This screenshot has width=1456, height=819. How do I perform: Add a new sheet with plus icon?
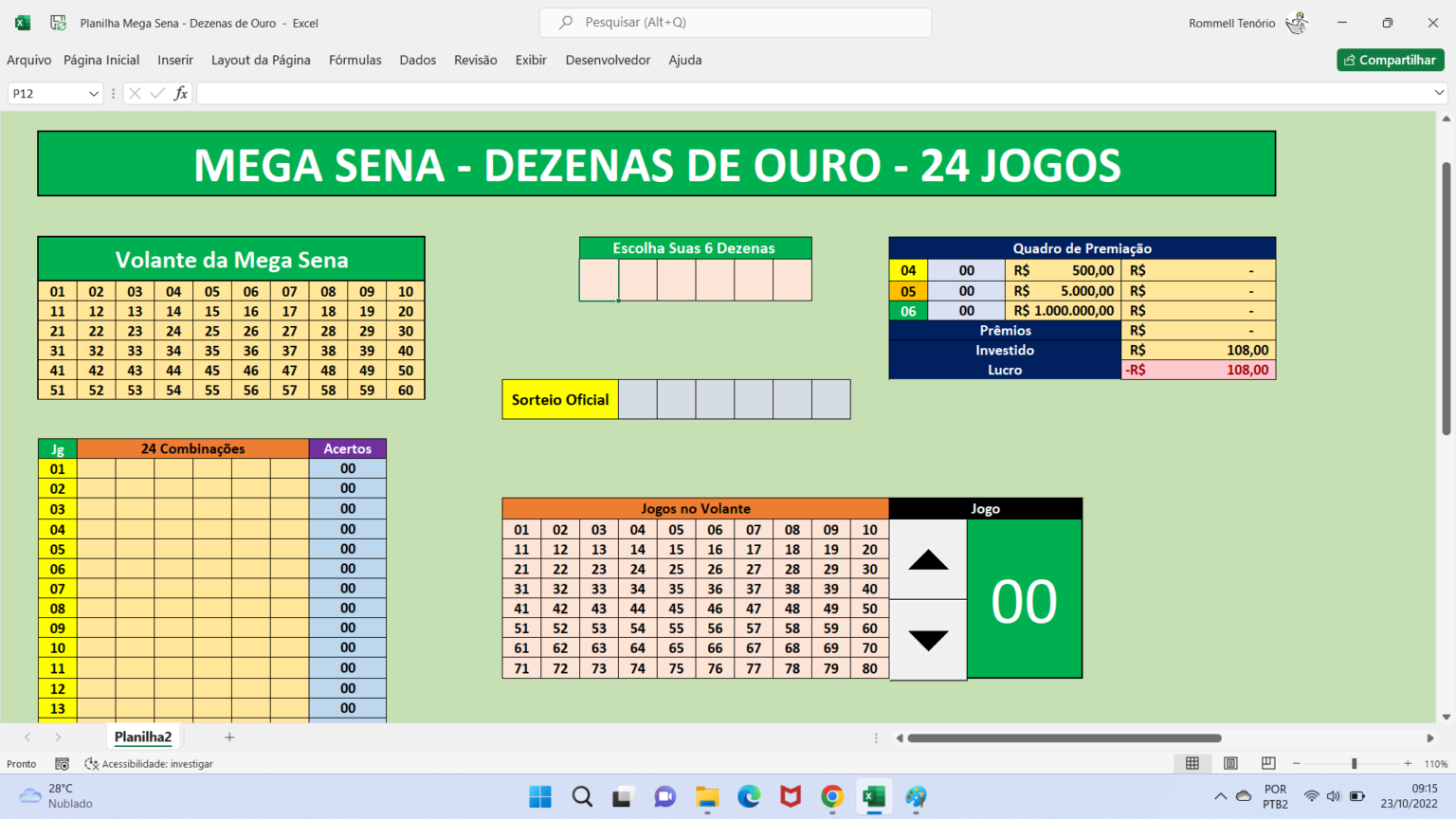[229, 737]
